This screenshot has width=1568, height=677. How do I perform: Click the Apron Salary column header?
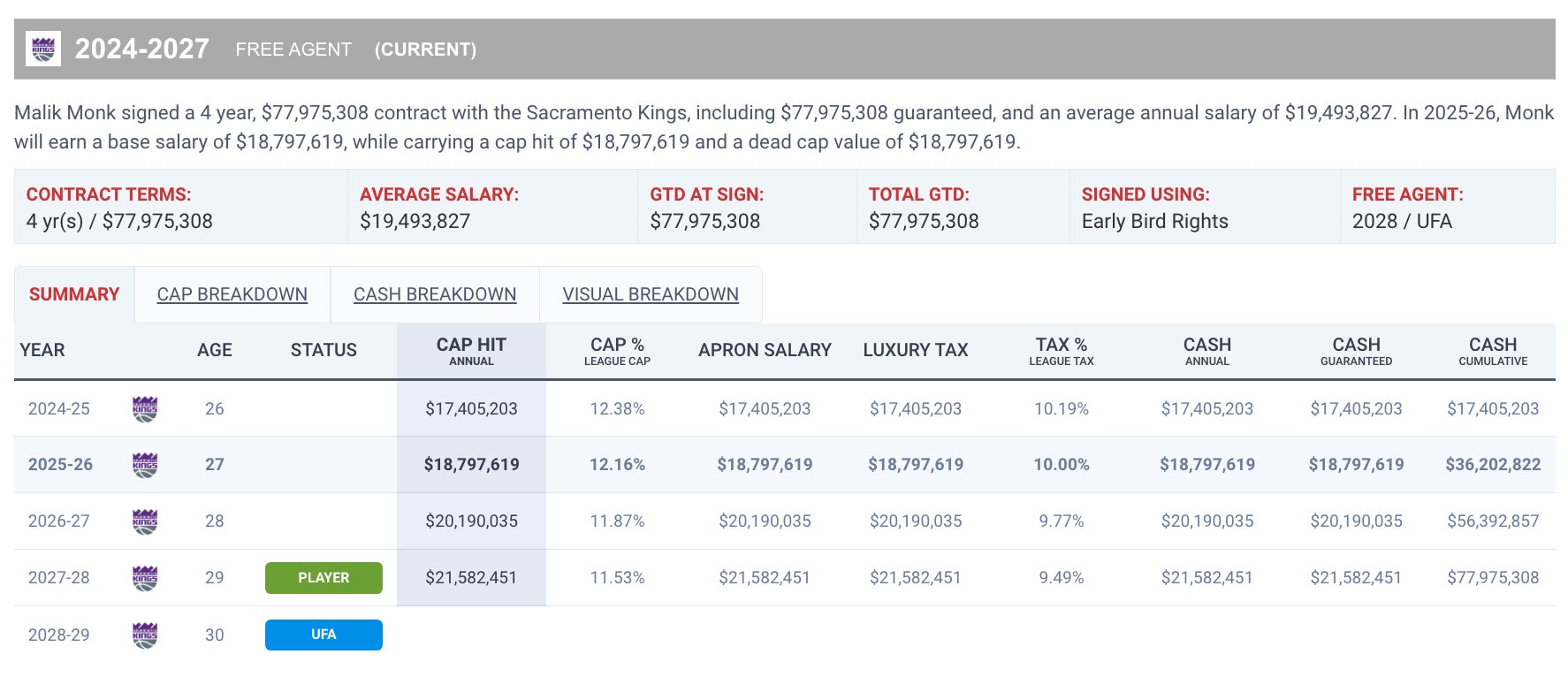click(x=765, y=351)
